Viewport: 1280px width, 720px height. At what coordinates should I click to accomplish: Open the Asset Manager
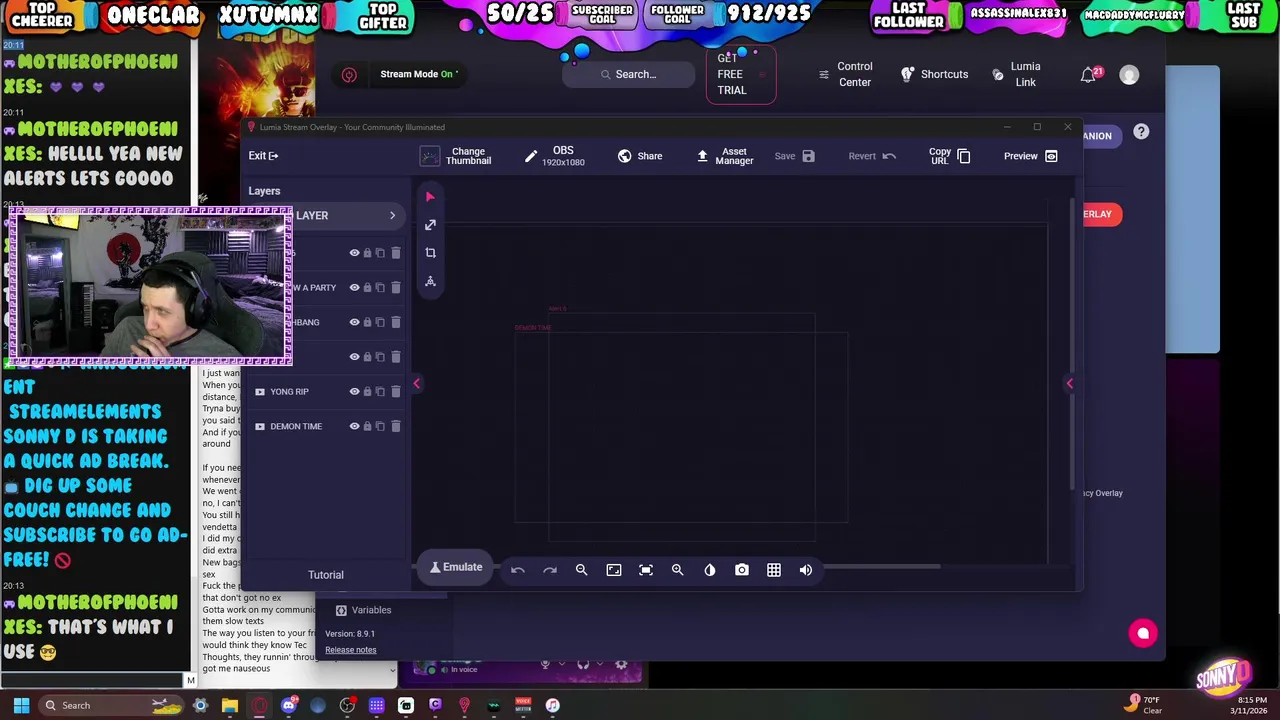point(725,156)
